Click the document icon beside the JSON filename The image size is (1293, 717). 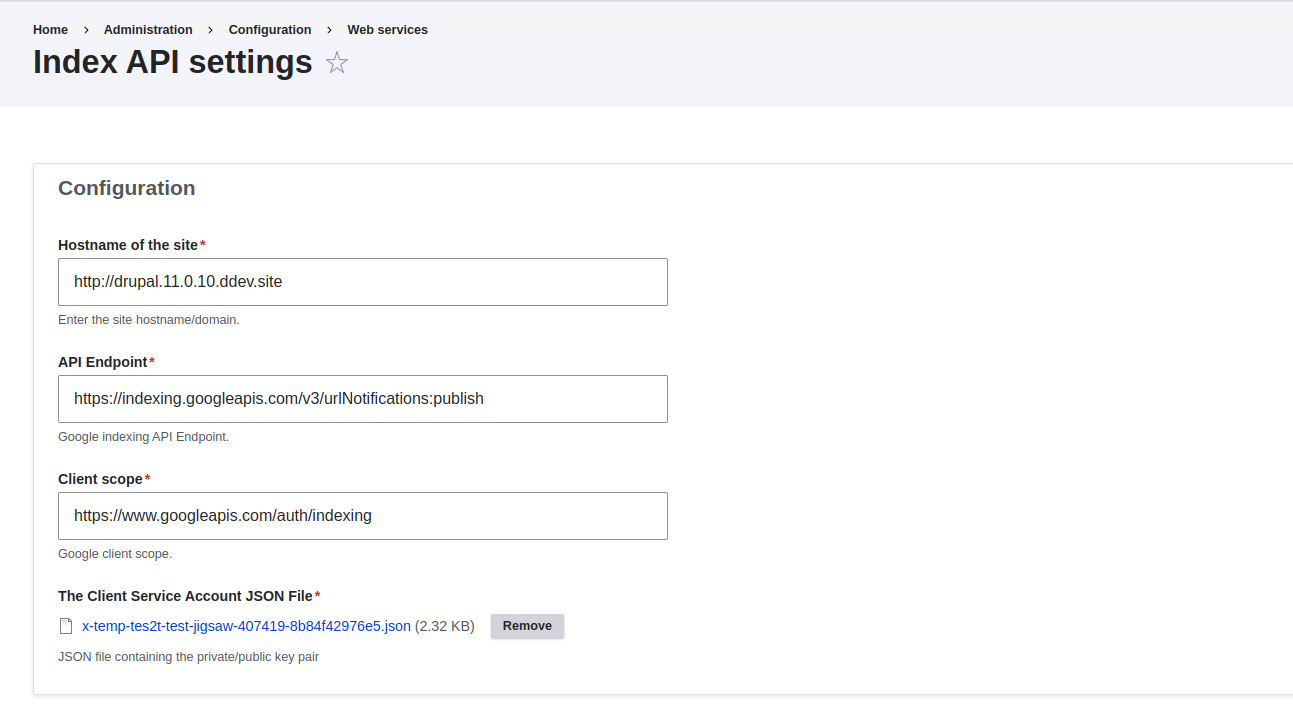coord(66,625)
